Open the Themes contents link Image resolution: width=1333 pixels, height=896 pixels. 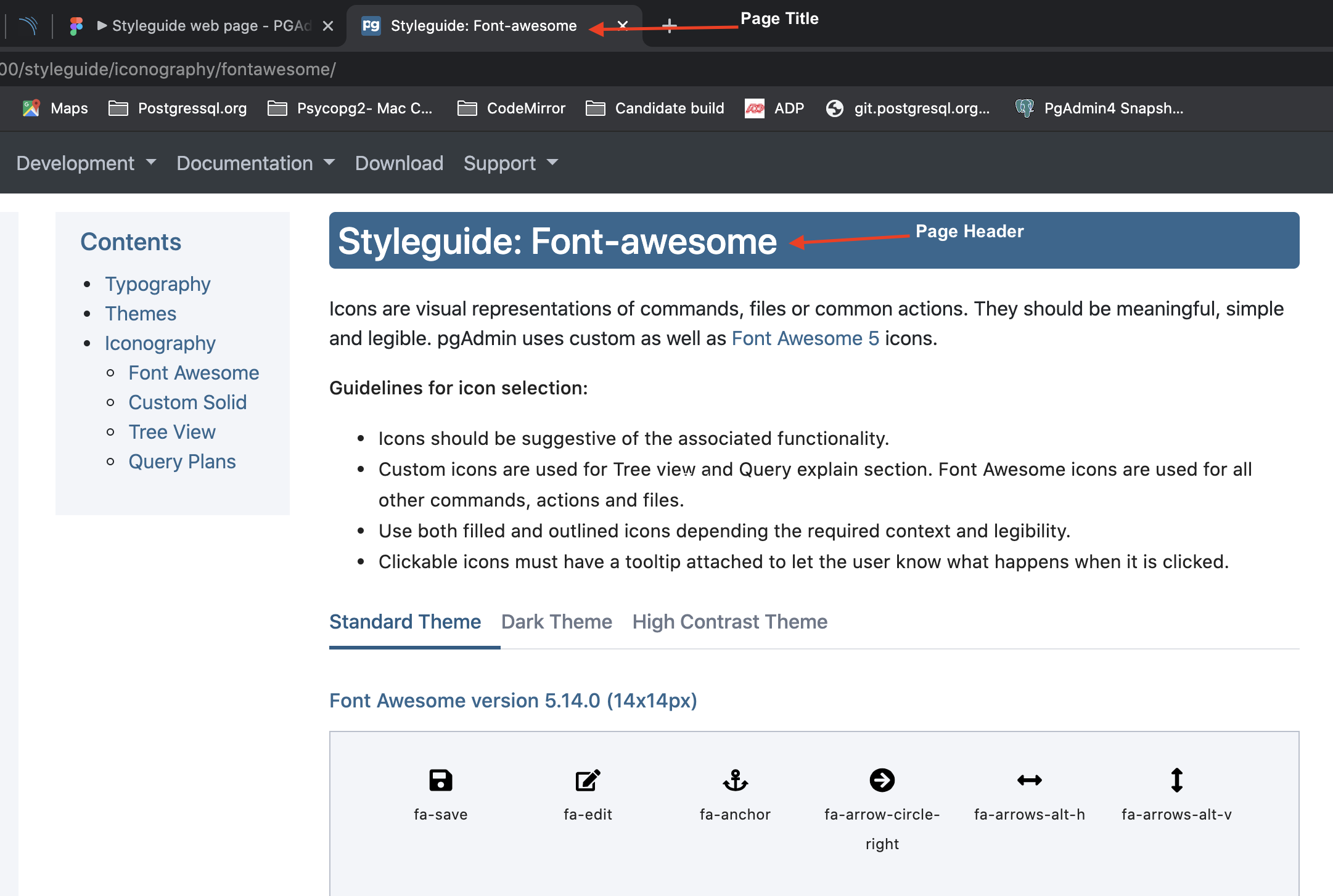point(141,314)
